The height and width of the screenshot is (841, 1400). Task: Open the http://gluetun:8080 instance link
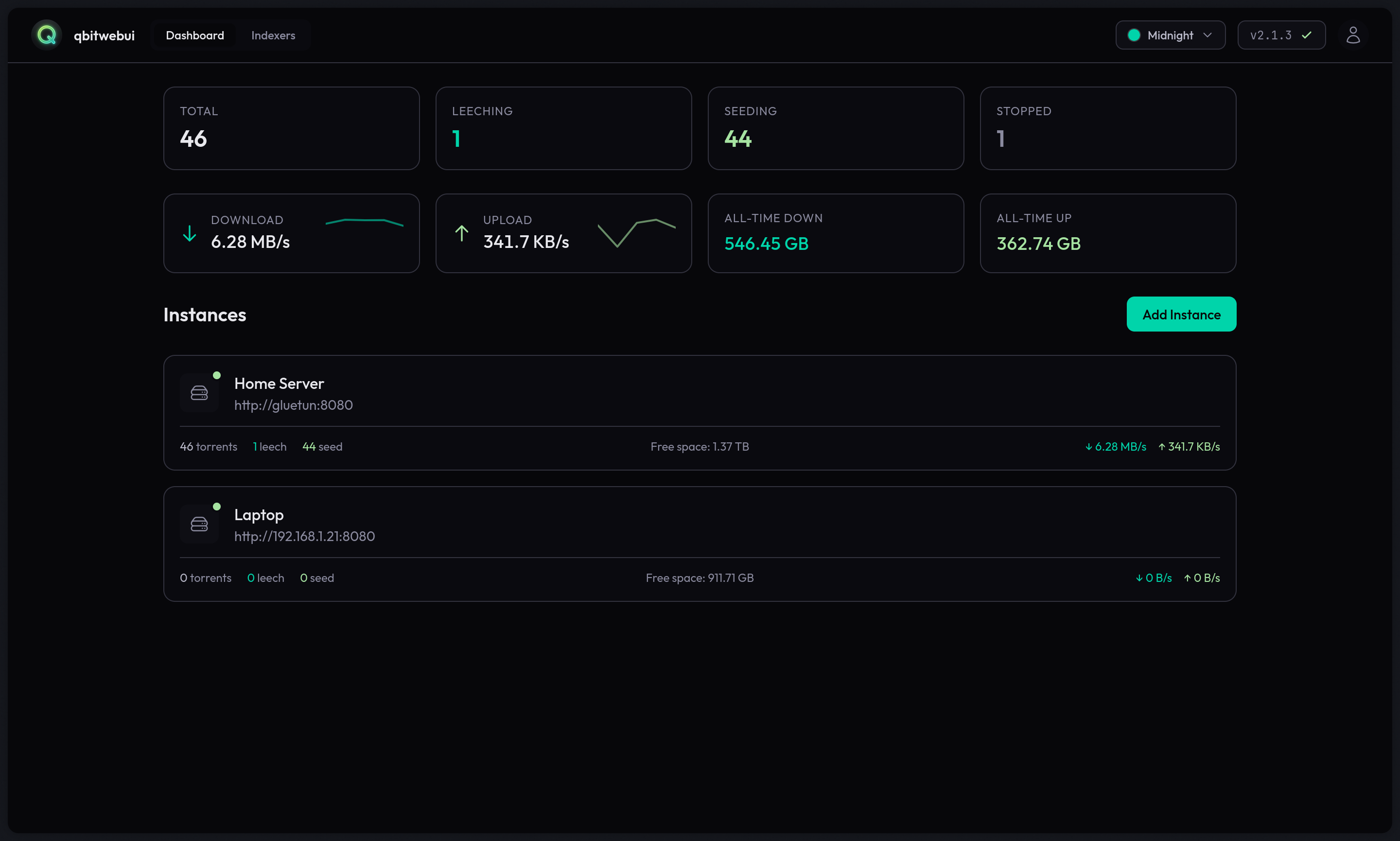(x=293, y=404)
